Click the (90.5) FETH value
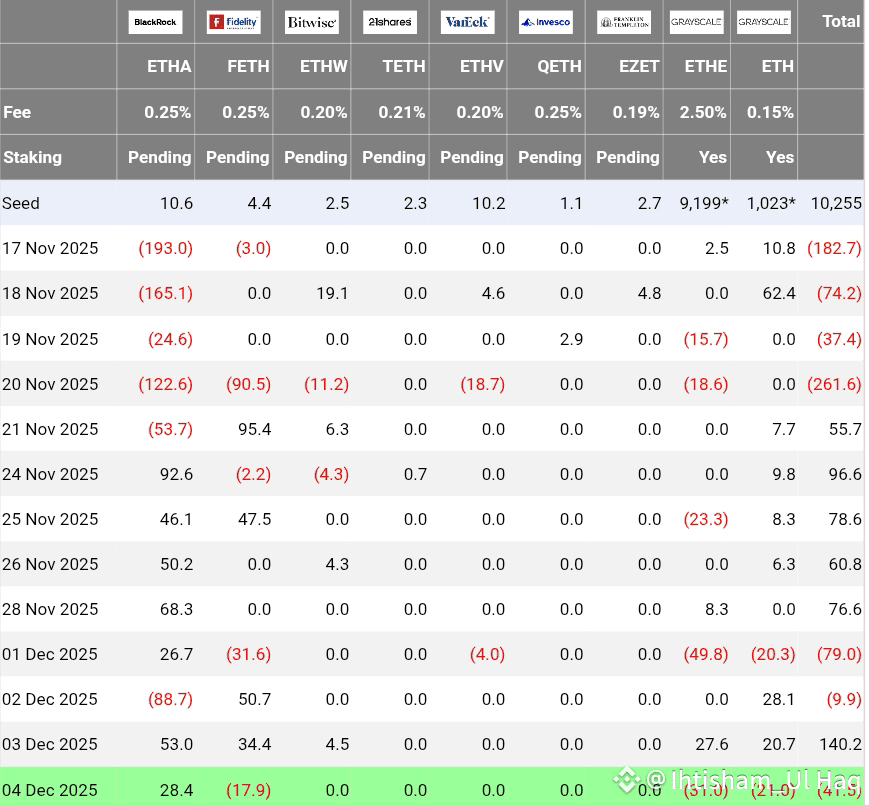The height and width of the screenshot is (805, 869). pos(248,384)
